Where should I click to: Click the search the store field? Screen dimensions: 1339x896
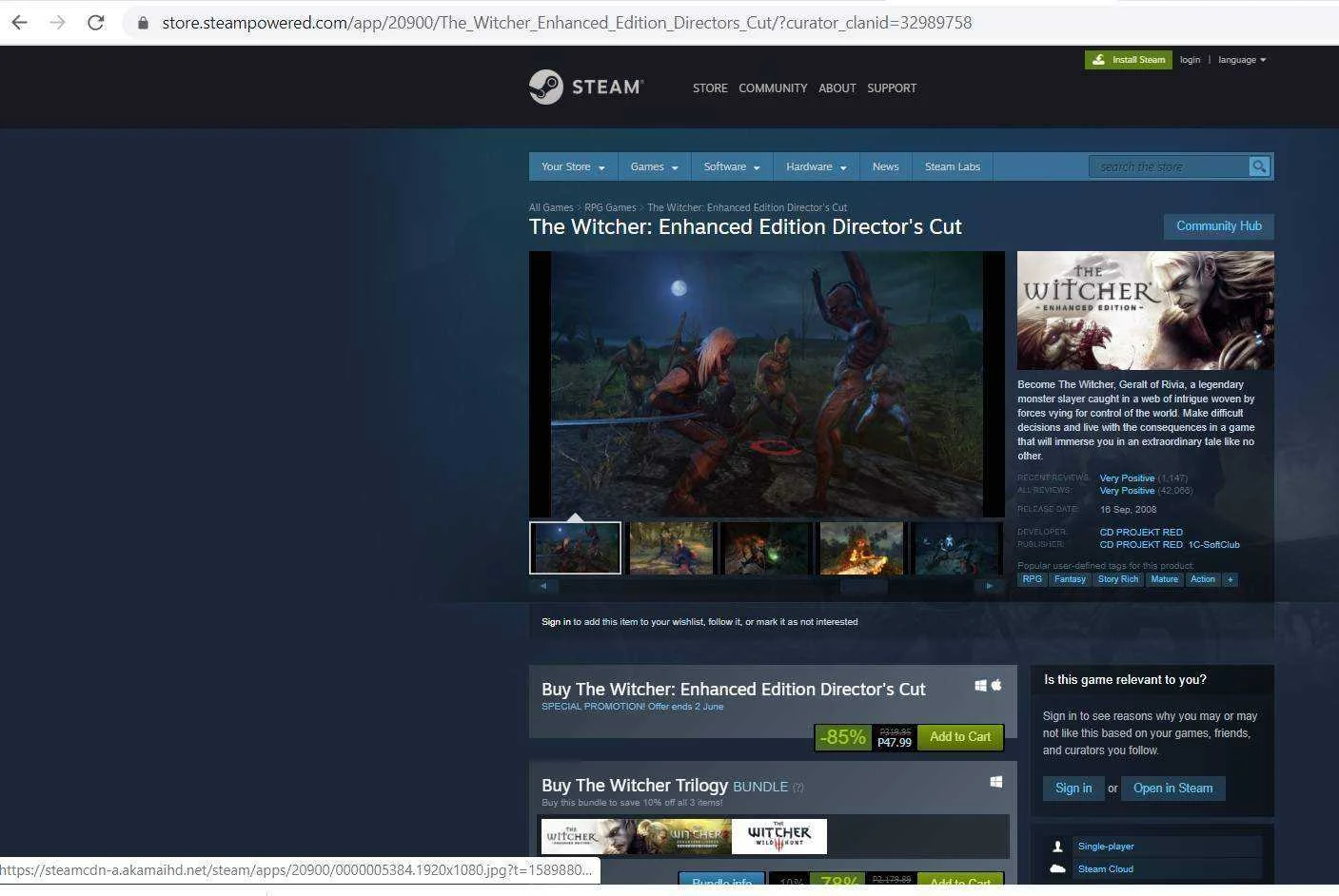(x=1169, y=166)
